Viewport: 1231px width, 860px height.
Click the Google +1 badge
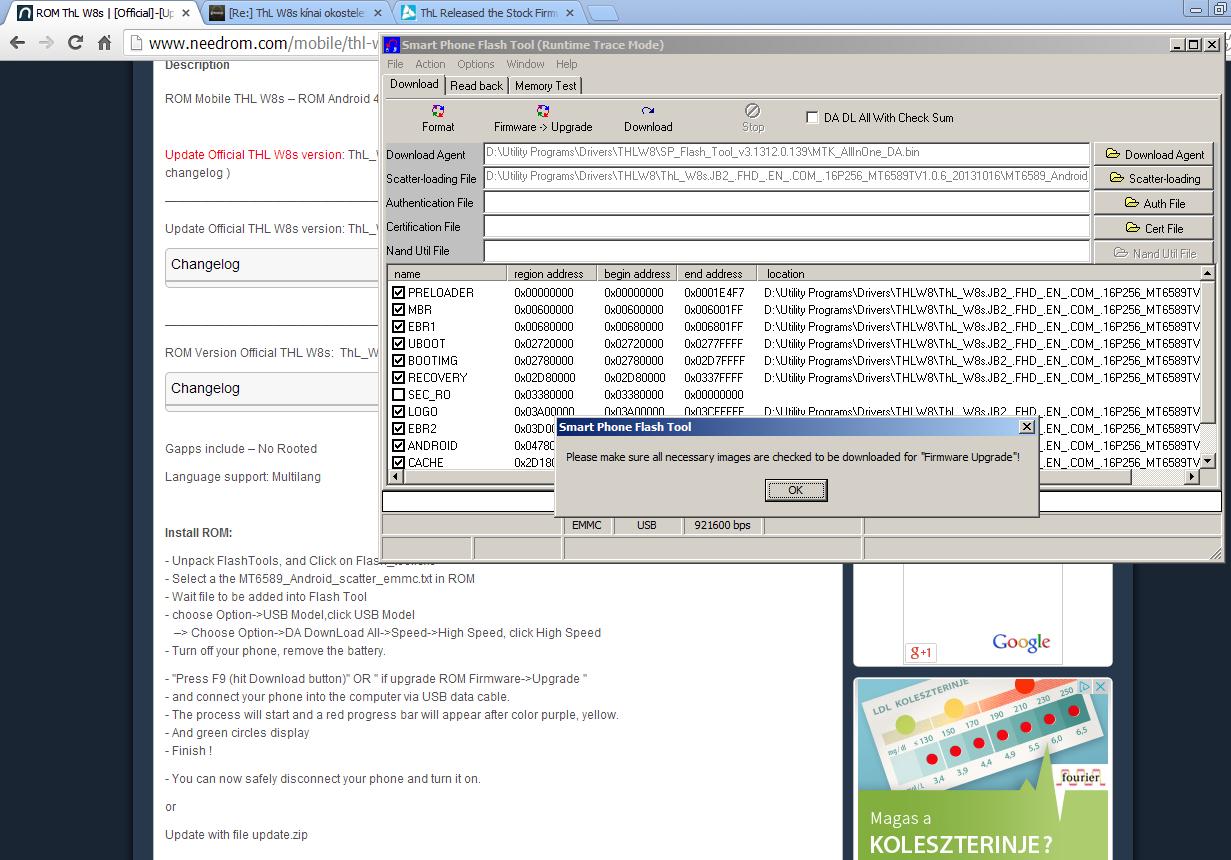point(920,653)
